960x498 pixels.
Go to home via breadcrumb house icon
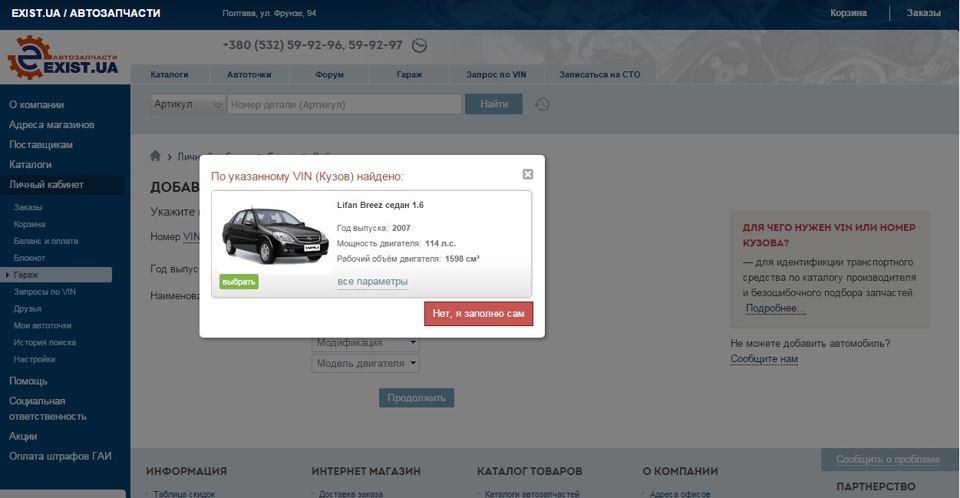point(156,156)
